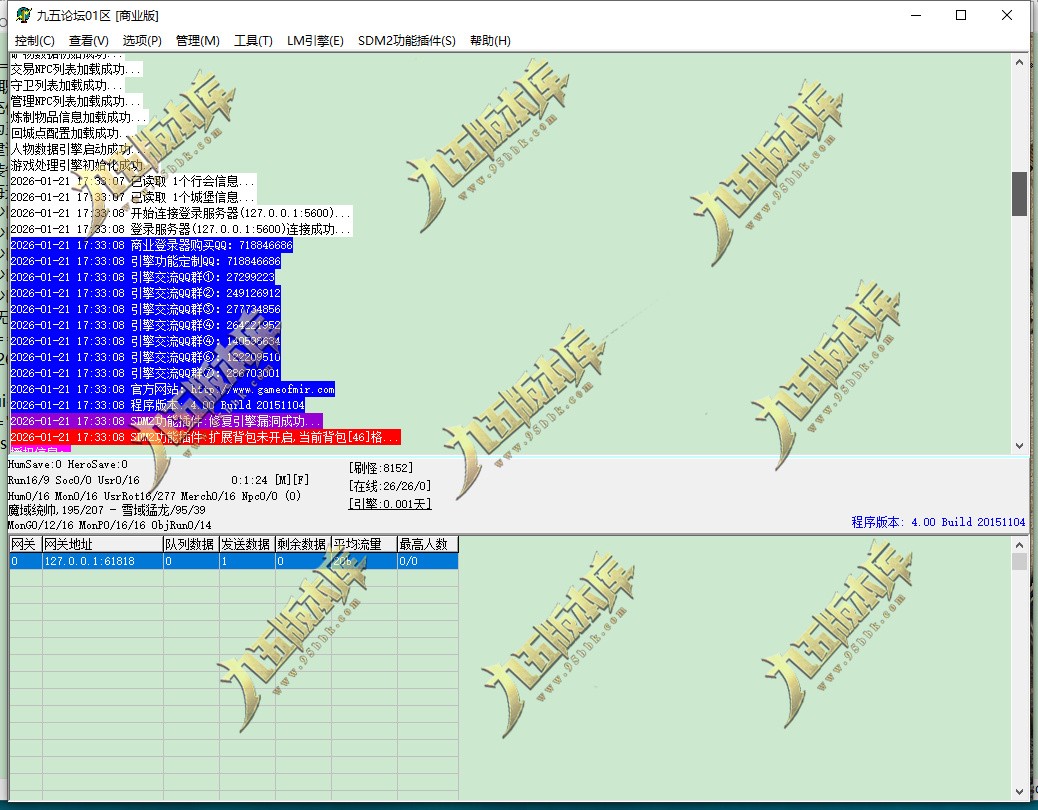This screenshot has width=1038, height=810.
Task: Click the 引擎功能定制QQ log line
Action: pyautogui.click(x=146, y=261)
